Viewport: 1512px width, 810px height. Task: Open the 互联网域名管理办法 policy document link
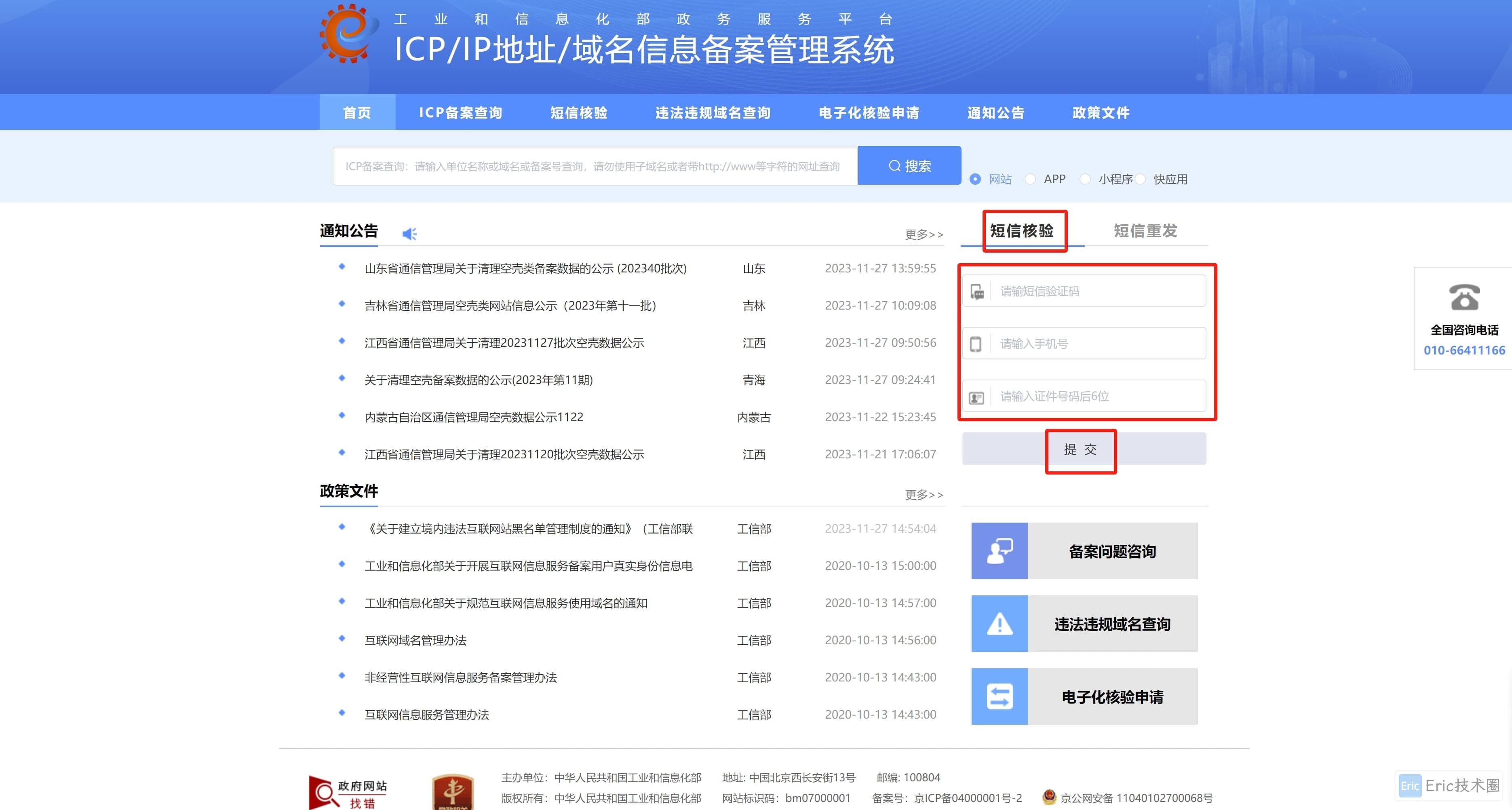415,640
